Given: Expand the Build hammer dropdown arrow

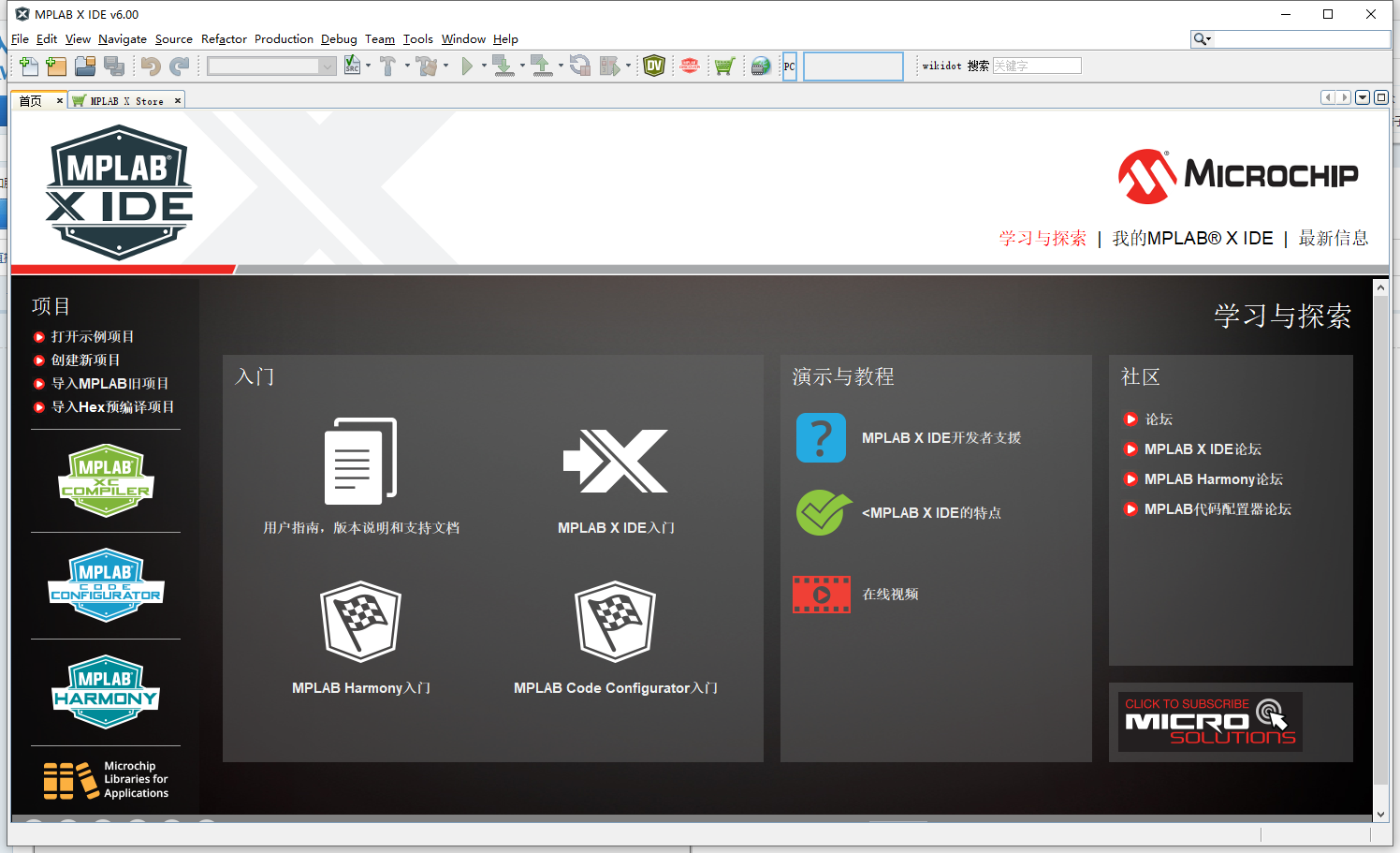Looking at the screenshot, I should [x=407, y=66].
